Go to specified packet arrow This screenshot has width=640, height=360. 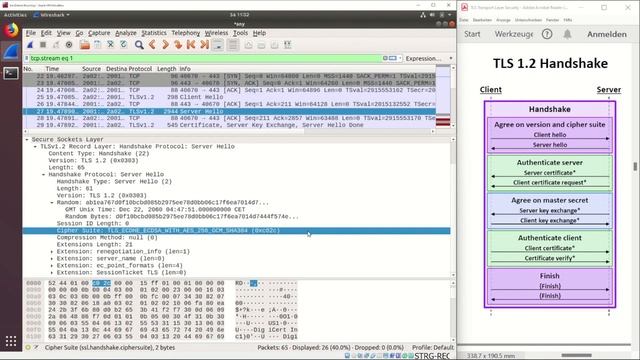pos(178,45)
